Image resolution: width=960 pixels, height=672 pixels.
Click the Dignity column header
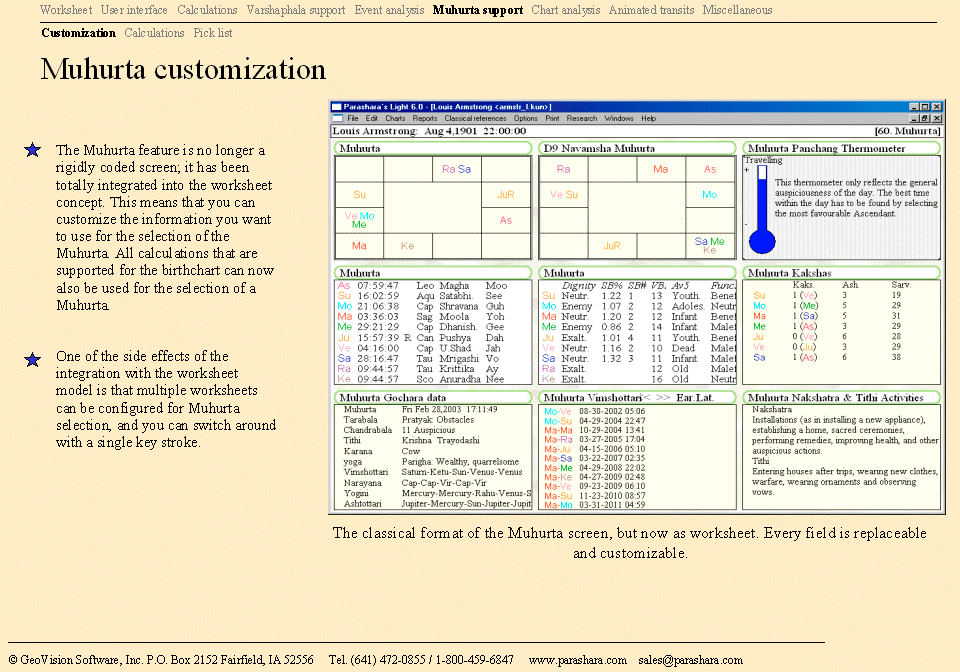pyautogui.click(x=579, y=286)
